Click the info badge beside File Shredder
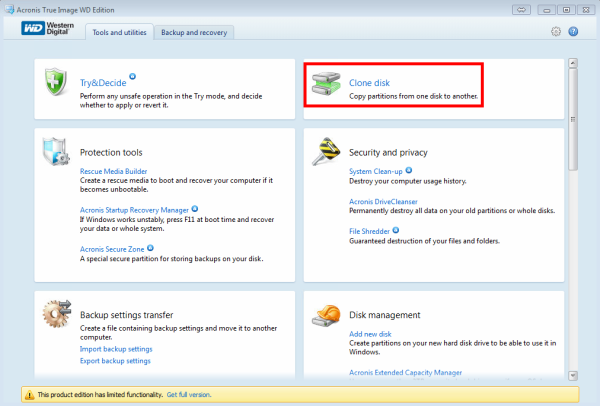Viewport: 600px width, 406px height. pos(396,230)
